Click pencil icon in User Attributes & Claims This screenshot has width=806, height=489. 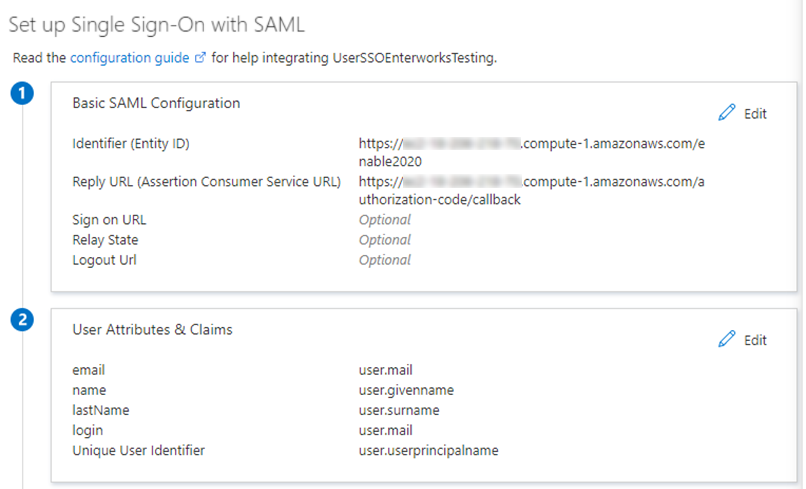tap(727, 340)
